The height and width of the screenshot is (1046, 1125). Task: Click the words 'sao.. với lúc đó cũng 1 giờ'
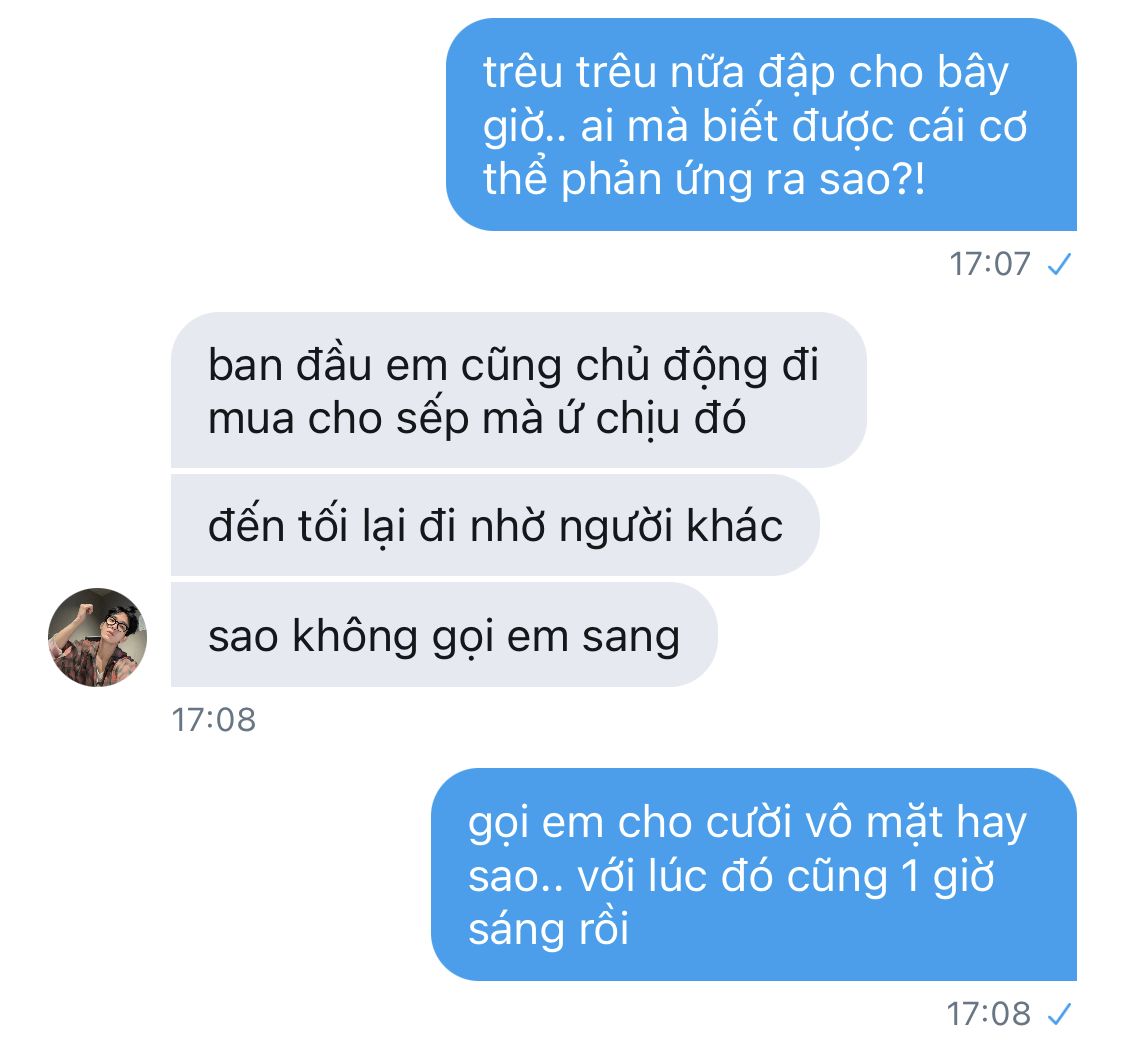click(x=731, y=876)
